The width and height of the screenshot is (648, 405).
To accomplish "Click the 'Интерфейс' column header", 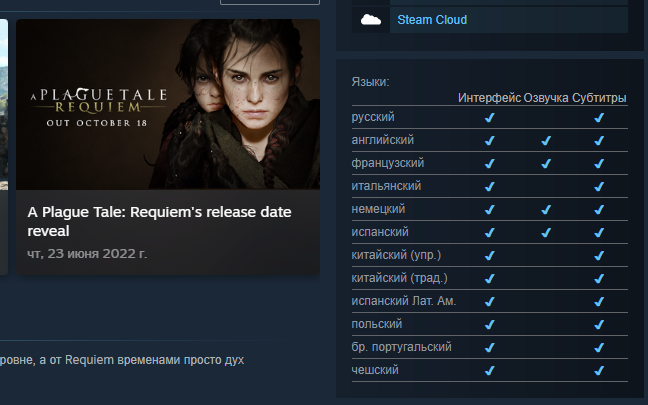I will (489, 98).
